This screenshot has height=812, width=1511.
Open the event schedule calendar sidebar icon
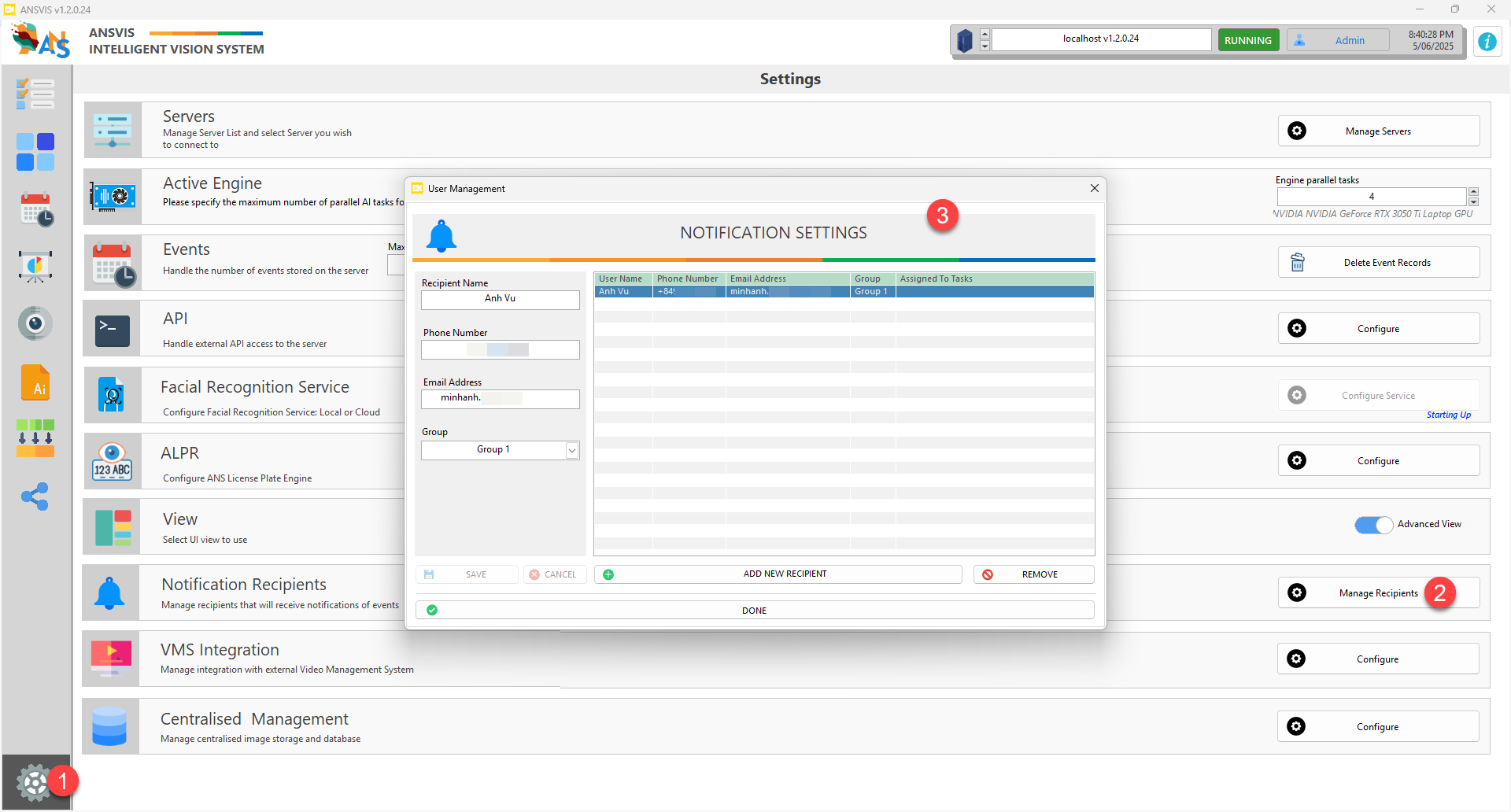[x=35, y=209]
